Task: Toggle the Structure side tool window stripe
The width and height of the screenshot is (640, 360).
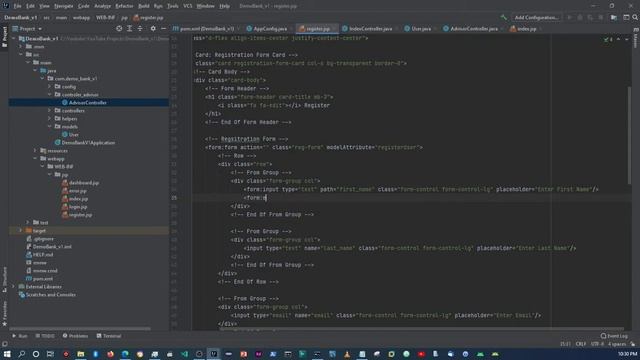Action: click(x=4, y=280)
